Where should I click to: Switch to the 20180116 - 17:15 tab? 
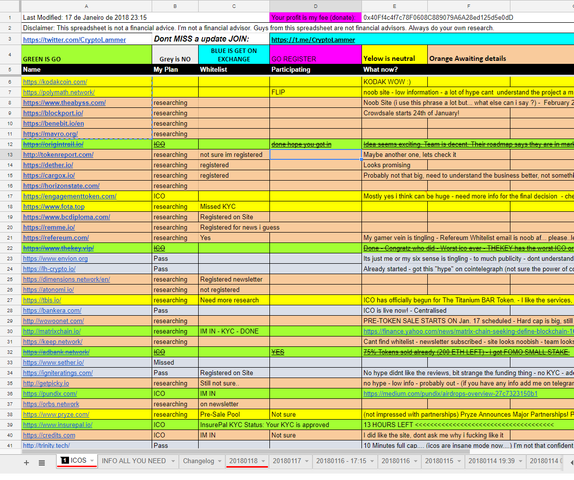341,461
